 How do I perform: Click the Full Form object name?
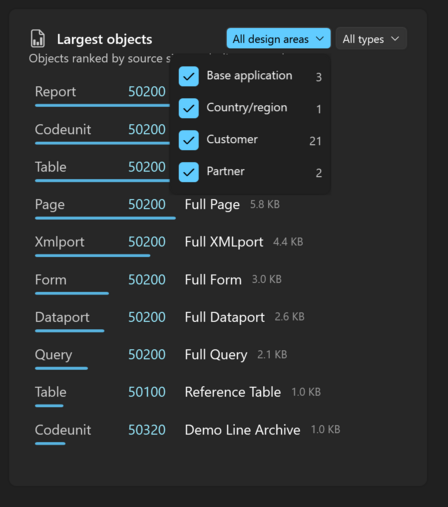pyautogui.click(x=213, y=280)
